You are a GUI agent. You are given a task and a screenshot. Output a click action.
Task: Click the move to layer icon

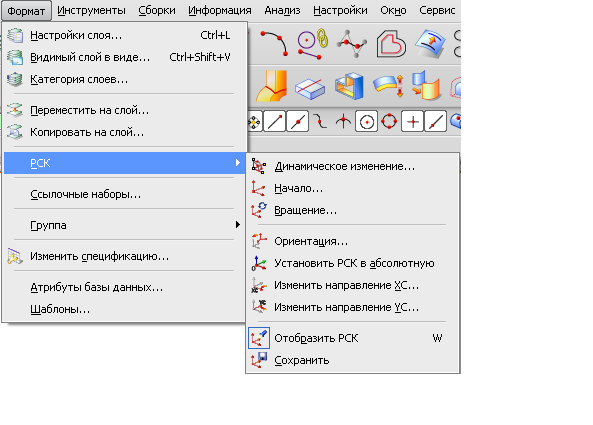(x=15, y=110)
